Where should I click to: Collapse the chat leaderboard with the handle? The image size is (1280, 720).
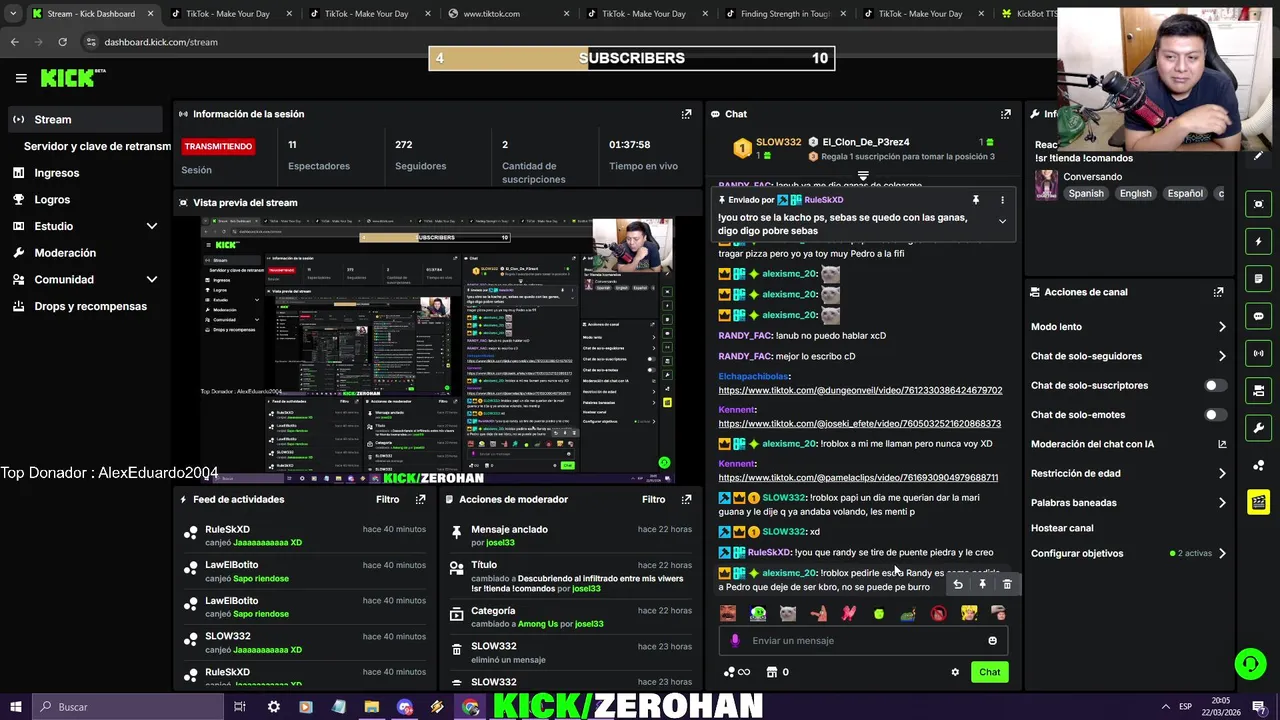pos(863,176)
